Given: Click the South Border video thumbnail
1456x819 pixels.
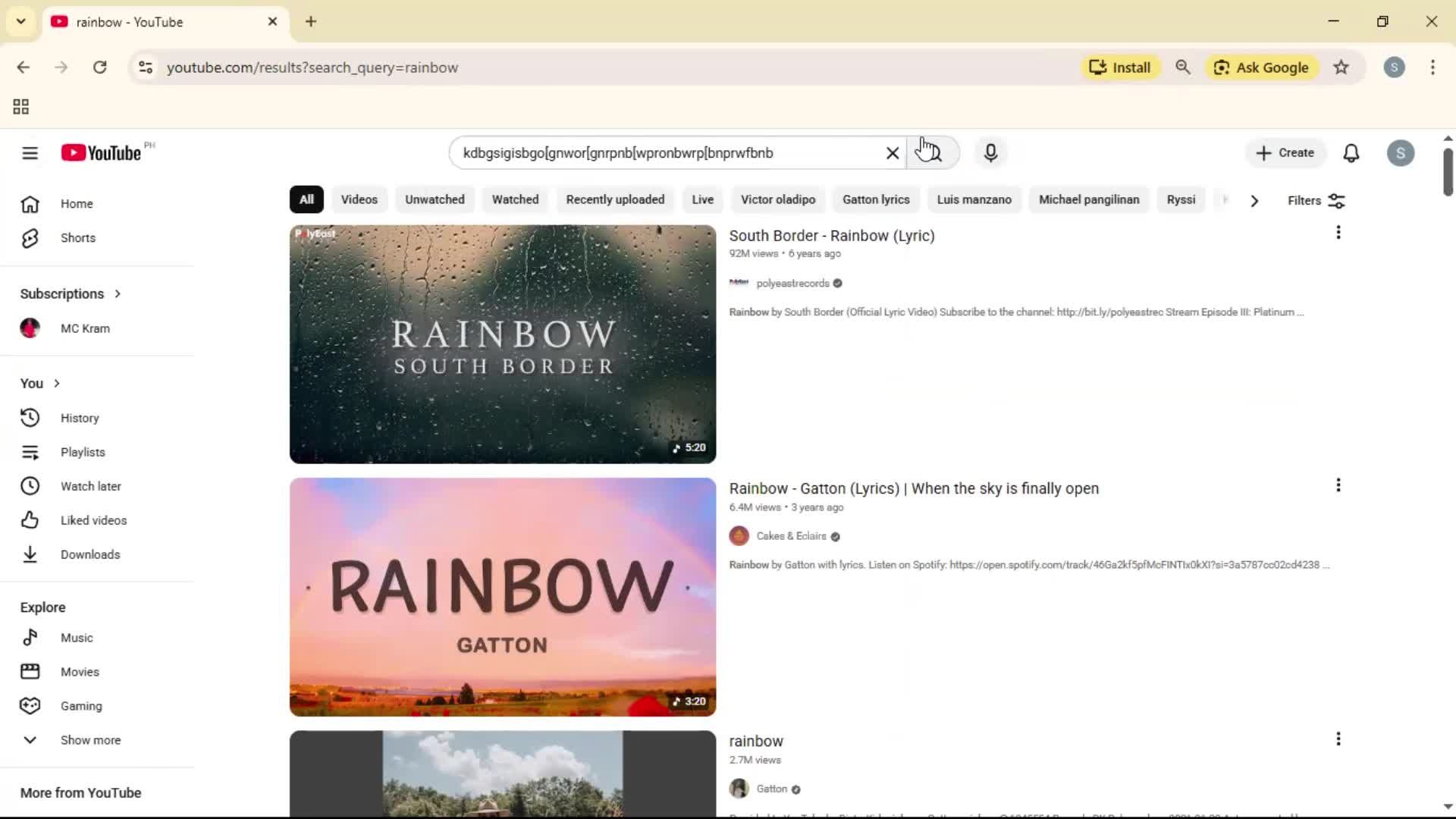Looking at the screenshot, I should pyautogui.click(x=501, y=344).
